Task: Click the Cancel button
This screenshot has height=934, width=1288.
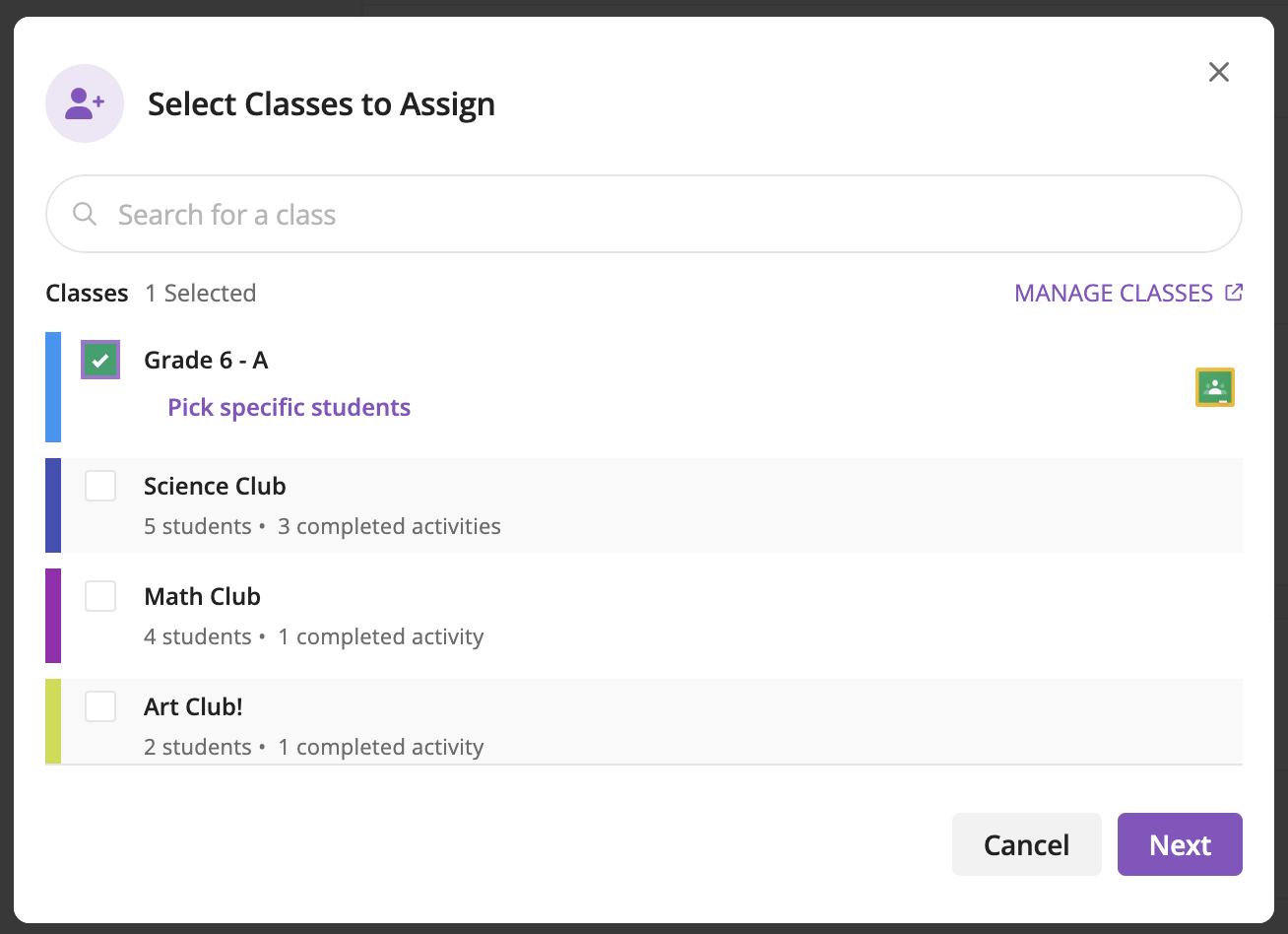Action: (1026, 844)
